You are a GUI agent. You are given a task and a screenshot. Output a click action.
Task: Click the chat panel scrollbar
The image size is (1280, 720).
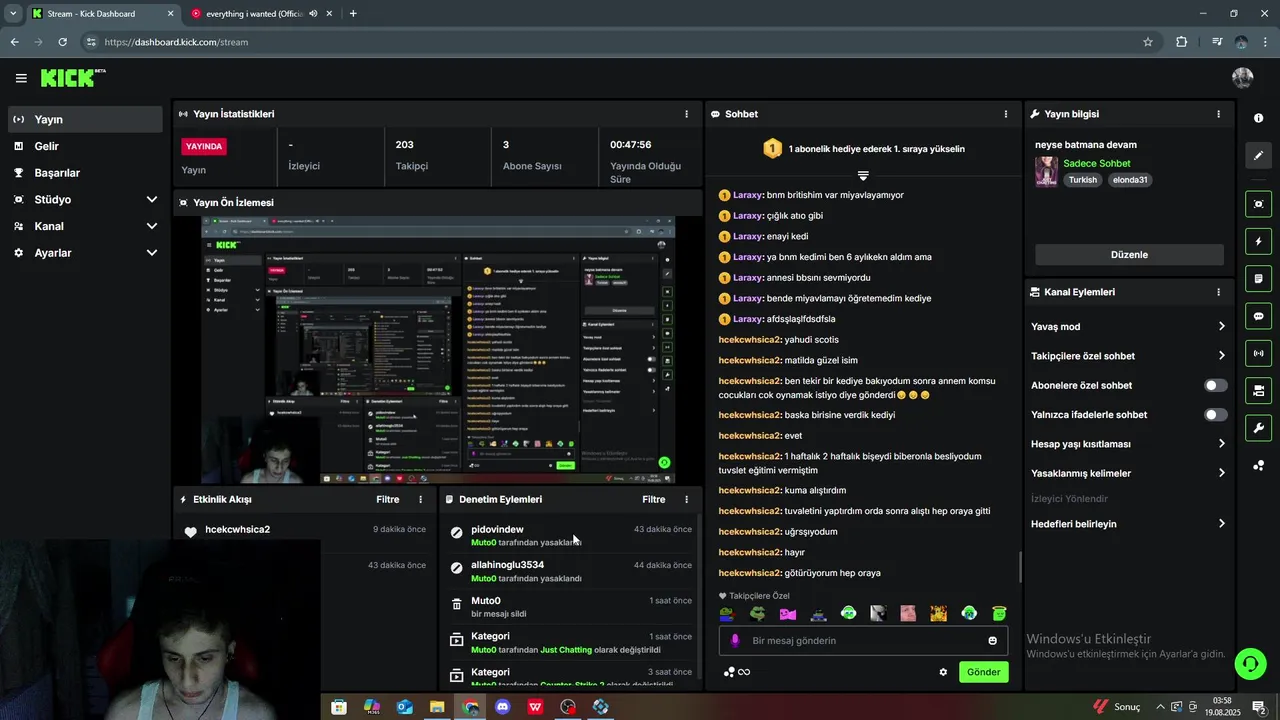pos(1020,567)
